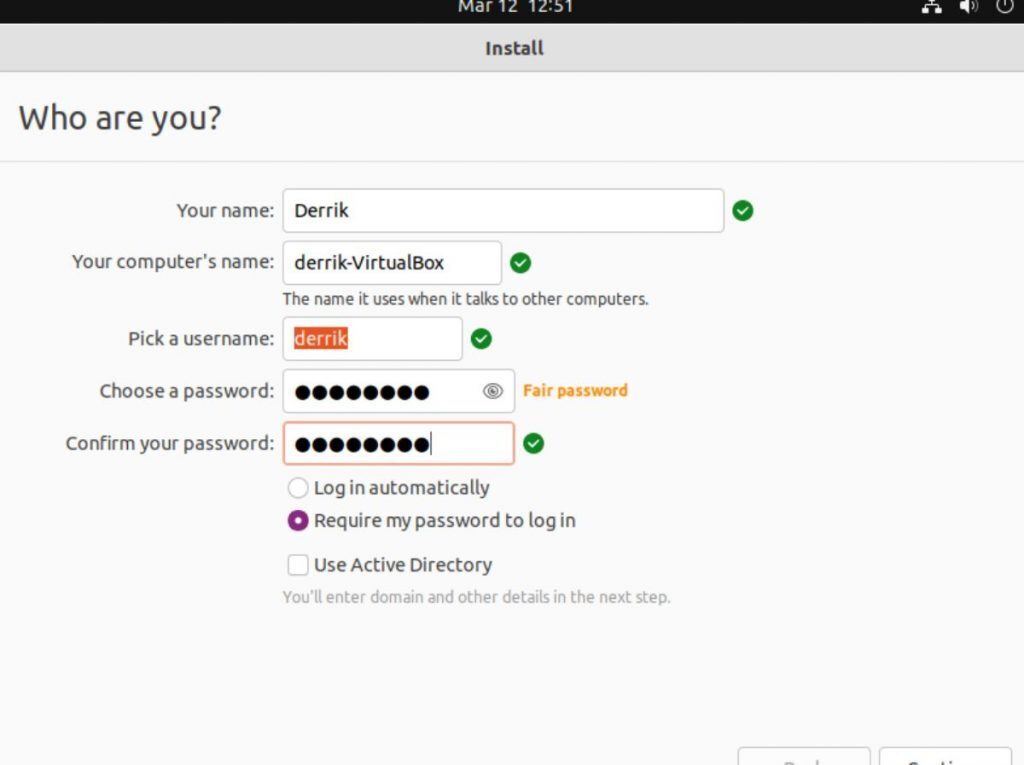This screenshot has width=1024, height=765.
Task: Enable the Use Active Directory checkbox
Action: click(x=298, y=565)
